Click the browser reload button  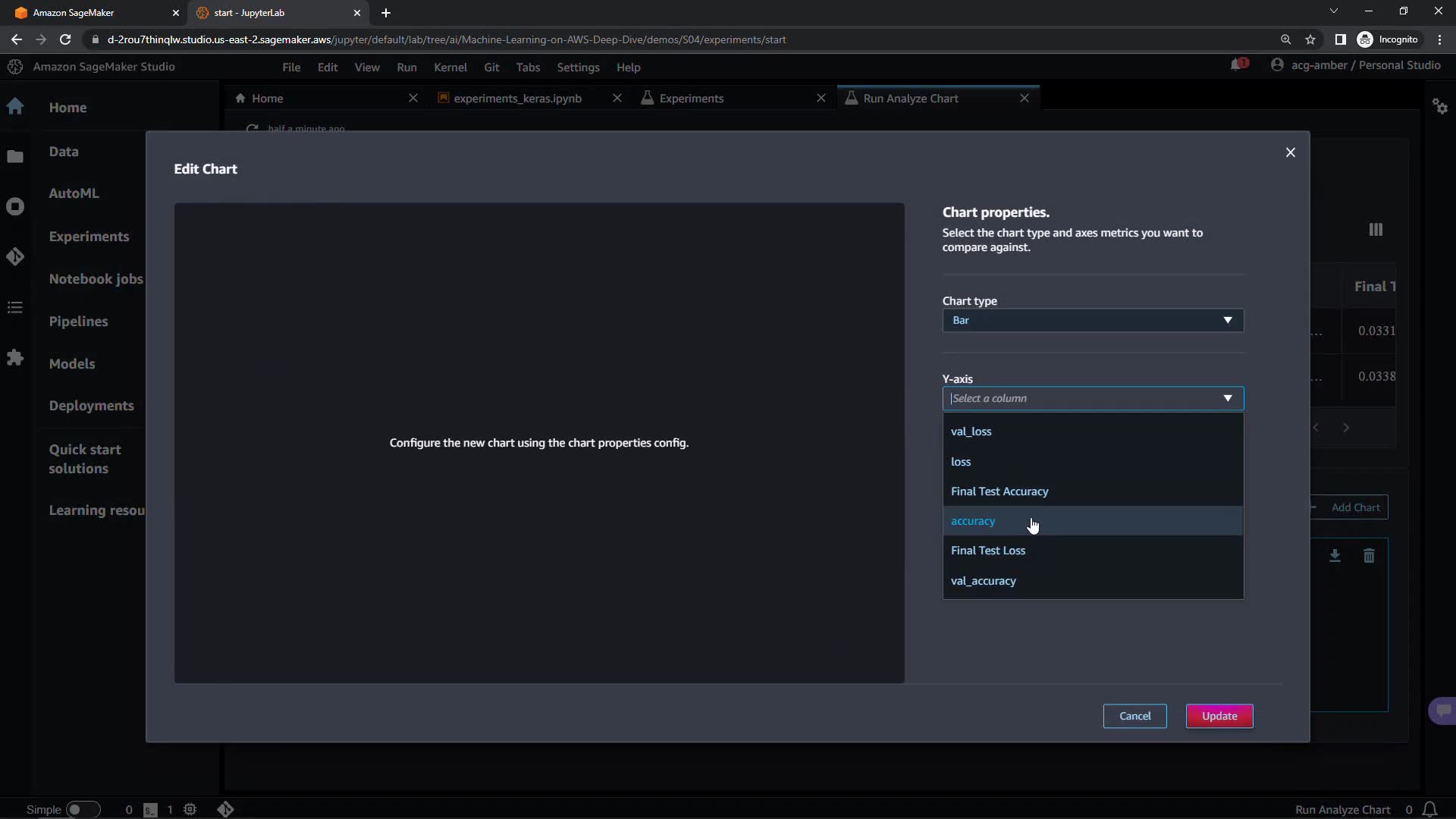coord(65,39)
